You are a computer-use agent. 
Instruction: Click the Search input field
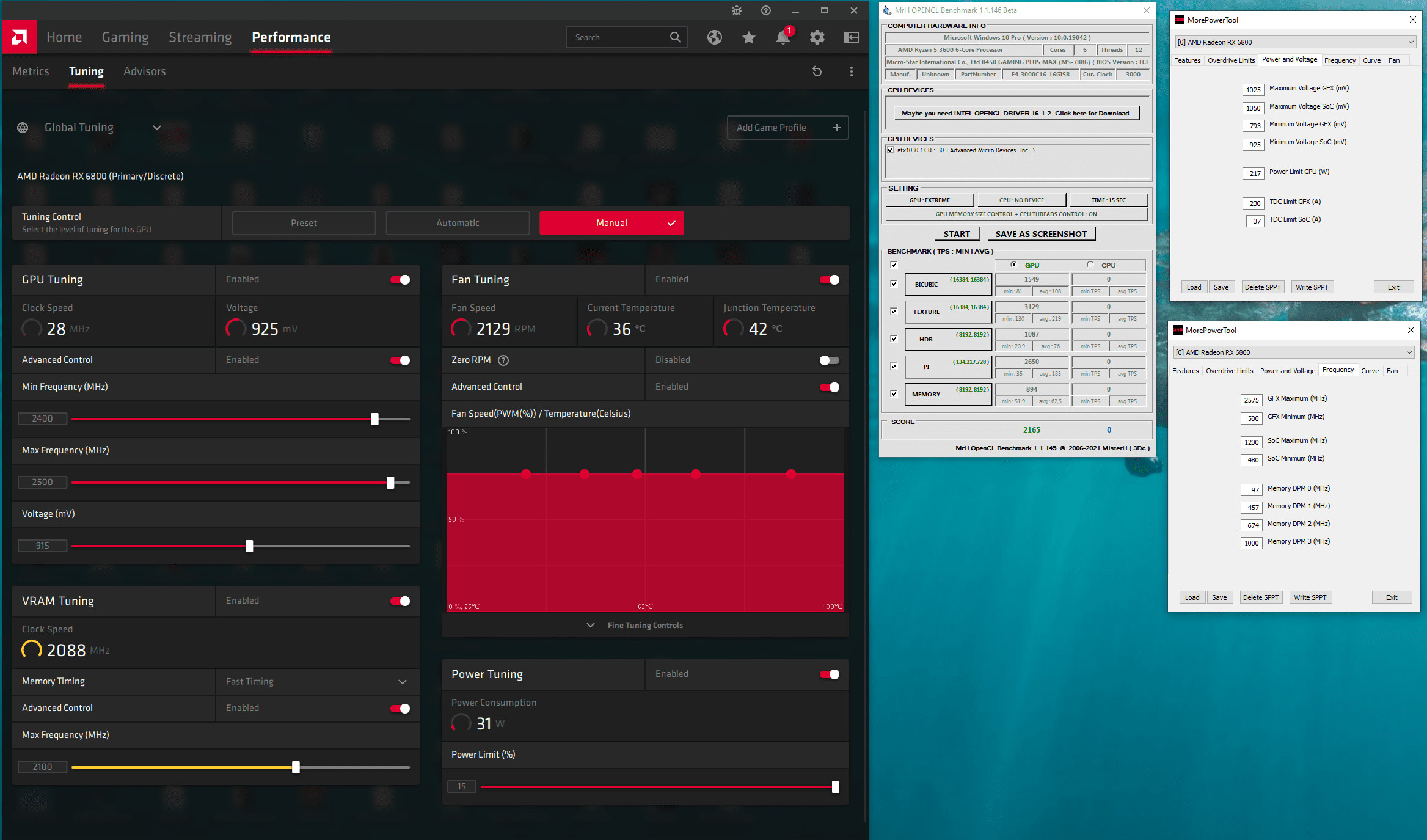point(627,37)
